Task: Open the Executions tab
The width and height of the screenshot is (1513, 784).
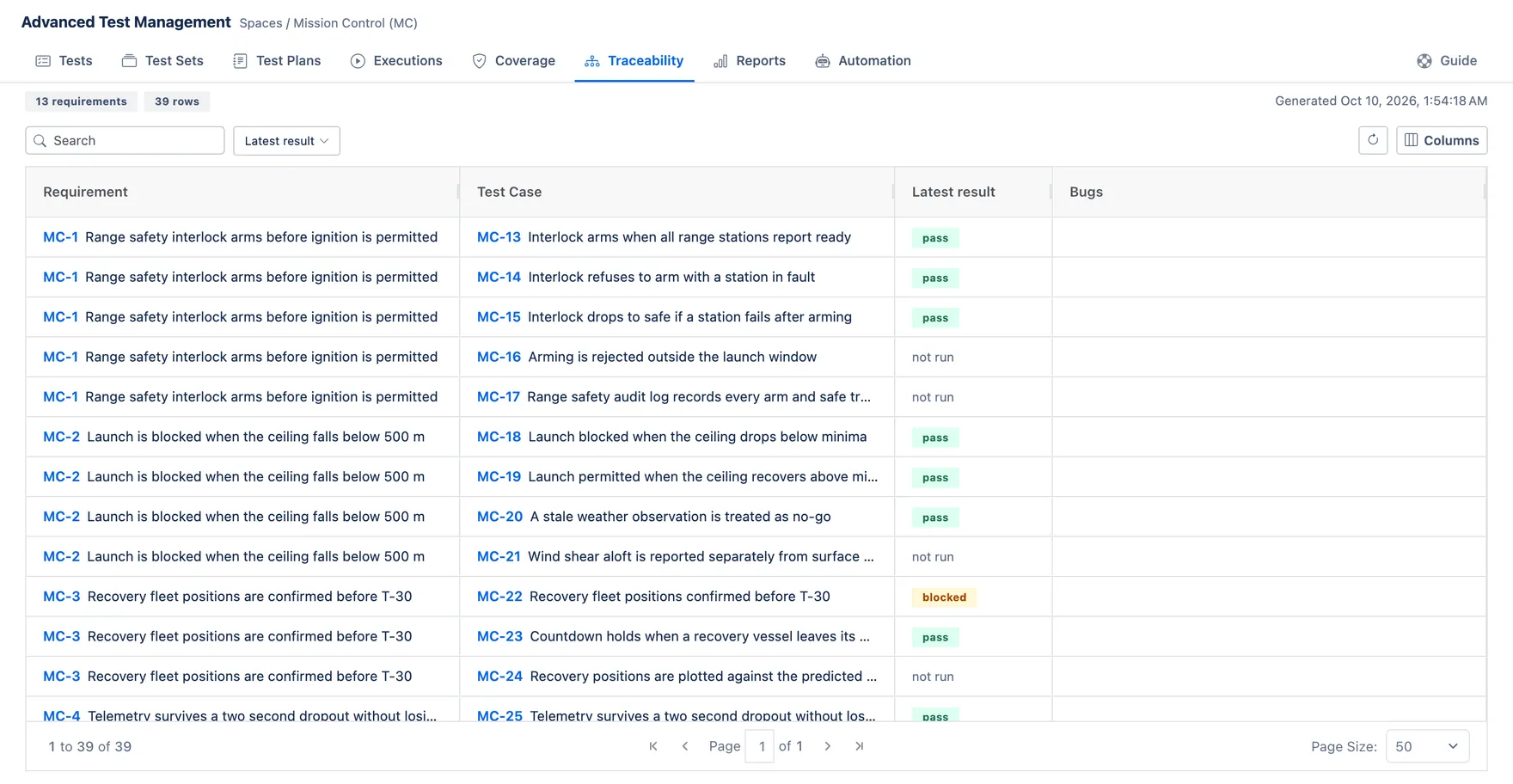Action: (396, 61)
